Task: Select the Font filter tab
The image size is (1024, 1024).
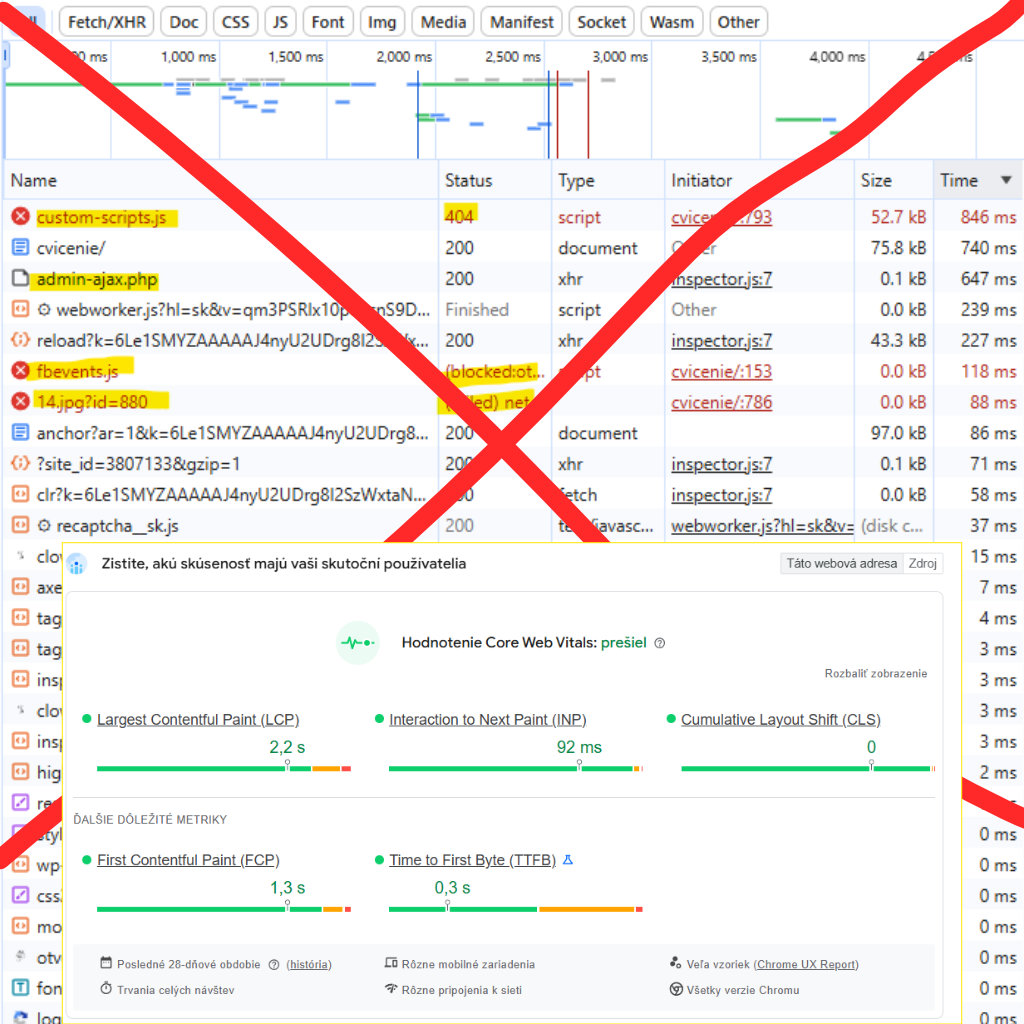Action: click(328, 22)
